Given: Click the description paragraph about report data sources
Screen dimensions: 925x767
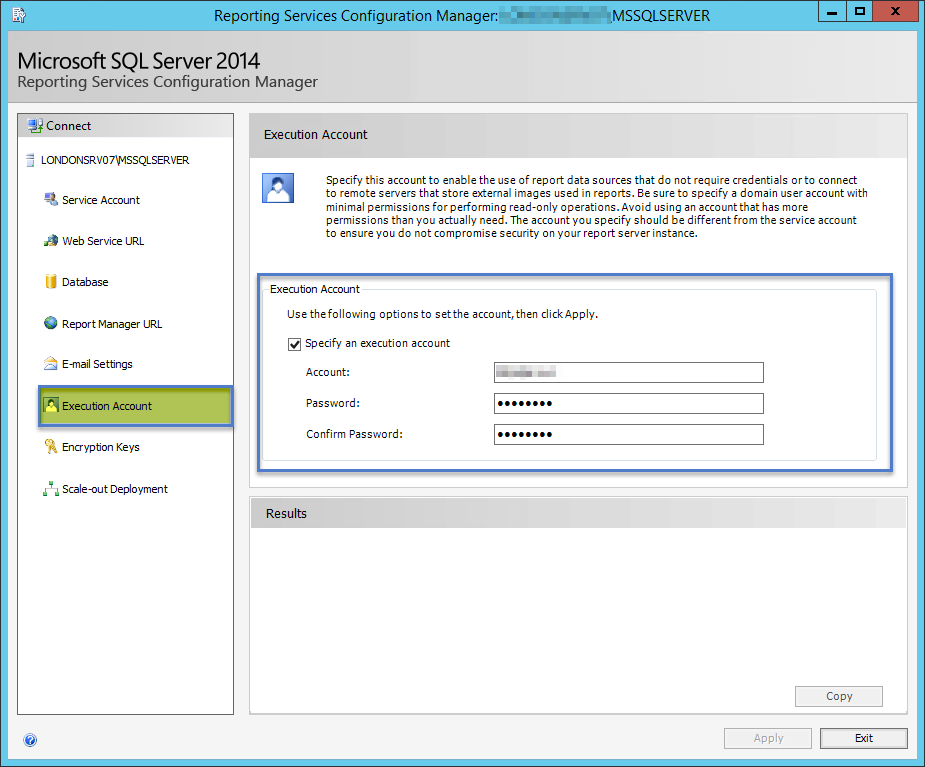Looking at the screenshot, I should (597, 206).
